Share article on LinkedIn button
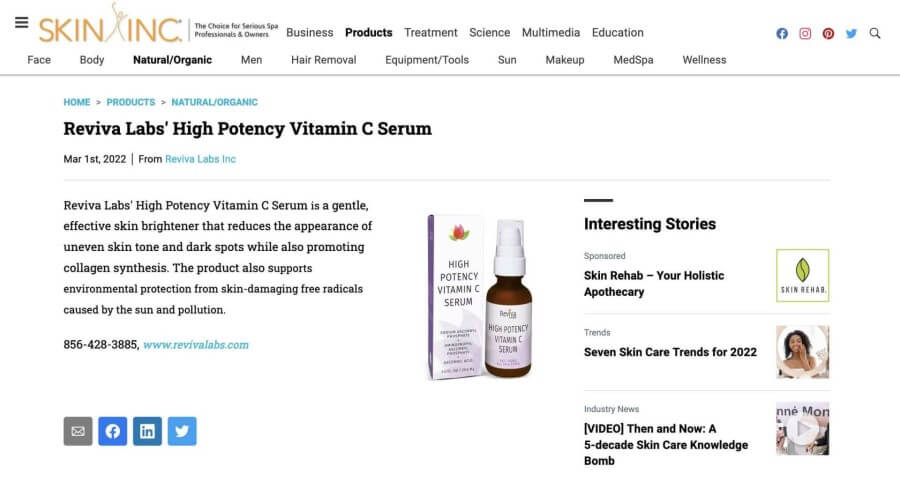Screen dimensions: 900x480 click(147, 431)
